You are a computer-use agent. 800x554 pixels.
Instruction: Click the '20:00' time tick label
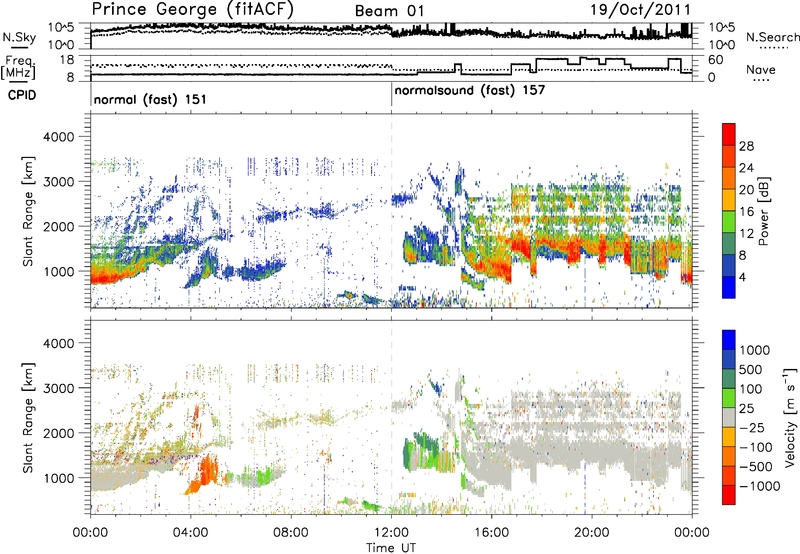pos(591,533)
